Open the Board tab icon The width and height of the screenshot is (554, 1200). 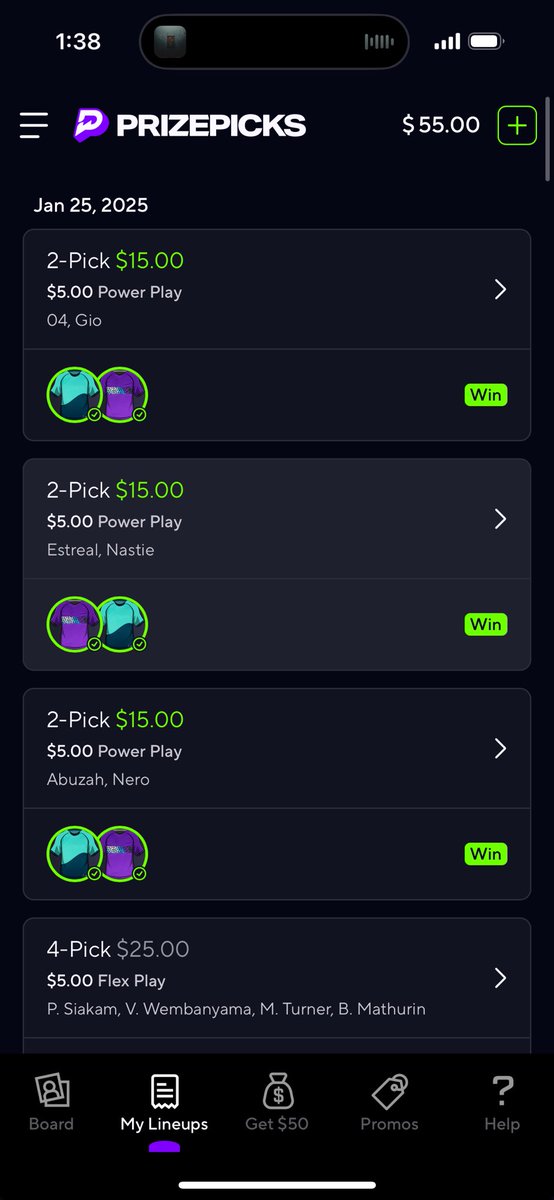point(51,1091)
